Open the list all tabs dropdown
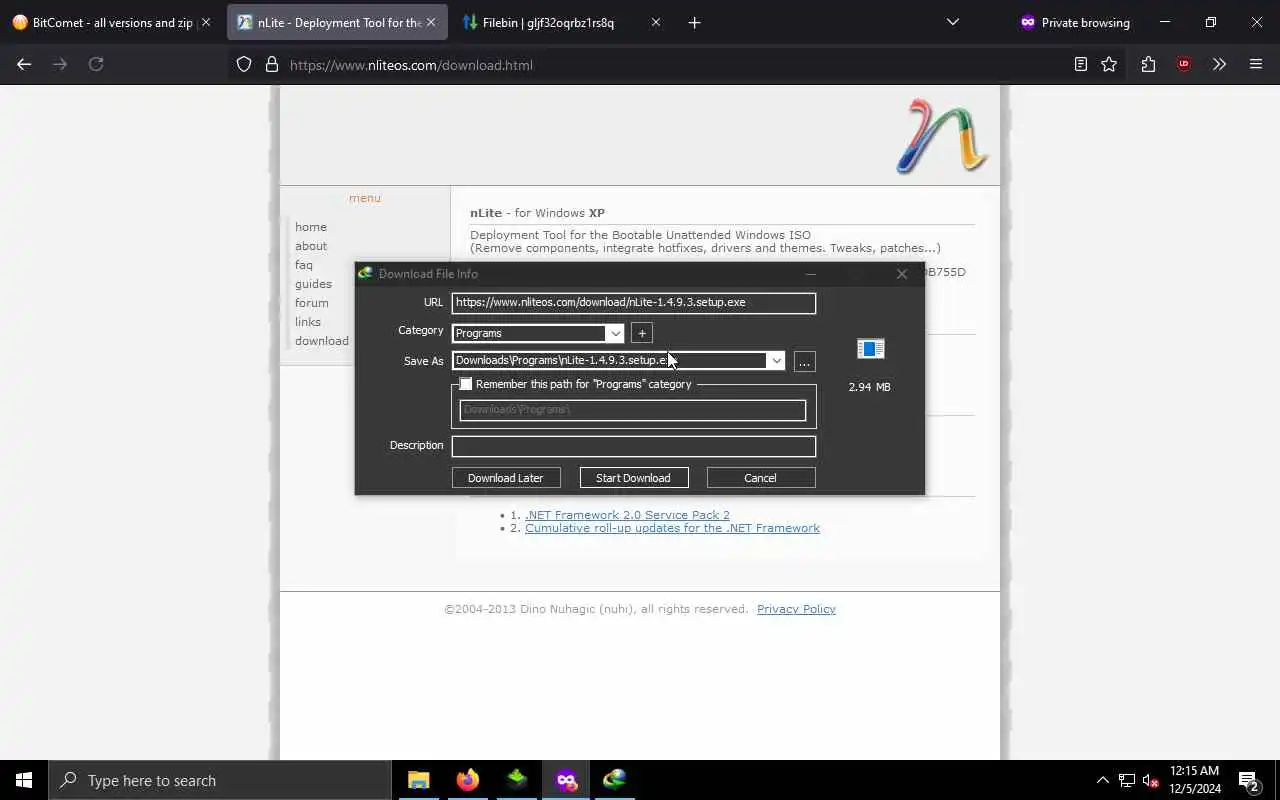This screenshot has height=800, width=1280. (x=953, y=22)
